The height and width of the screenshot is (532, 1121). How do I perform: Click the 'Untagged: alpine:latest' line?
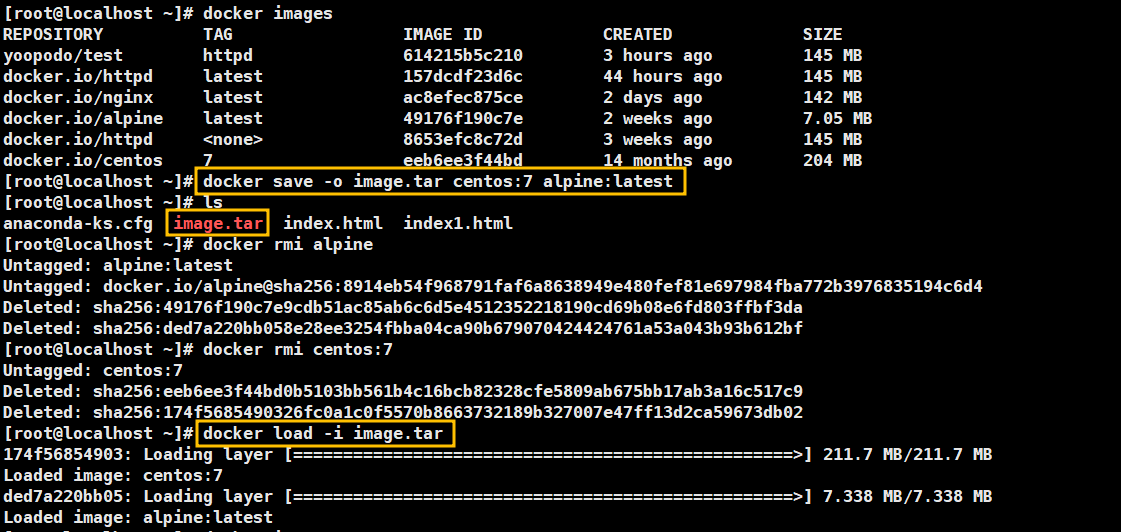pyautogui.click(x=119, y=265)
